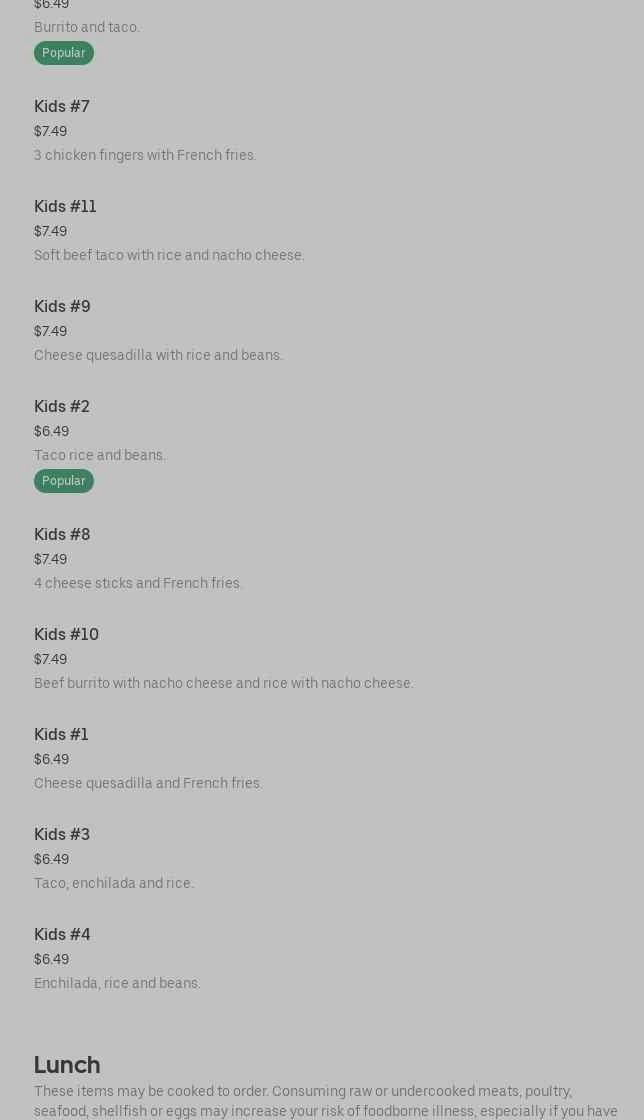Select the Kids #11 menu item
Screen dimensions: 644x1120
point(65,206)
